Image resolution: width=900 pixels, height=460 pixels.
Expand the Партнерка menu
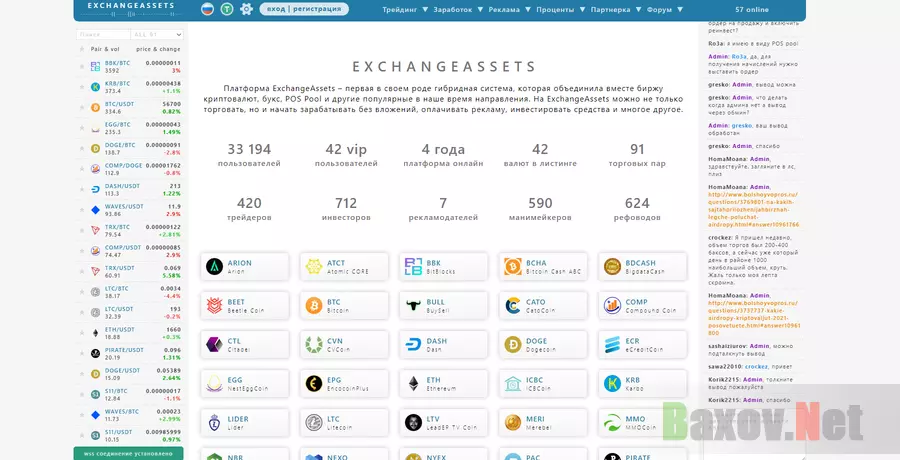click(x=615, y=10)
